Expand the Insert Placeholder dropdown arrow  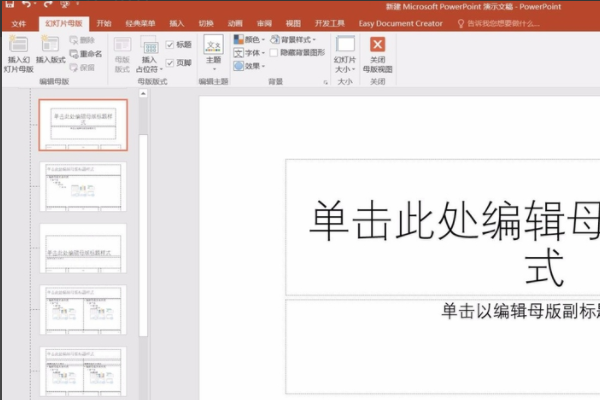(x=161, y=70)
